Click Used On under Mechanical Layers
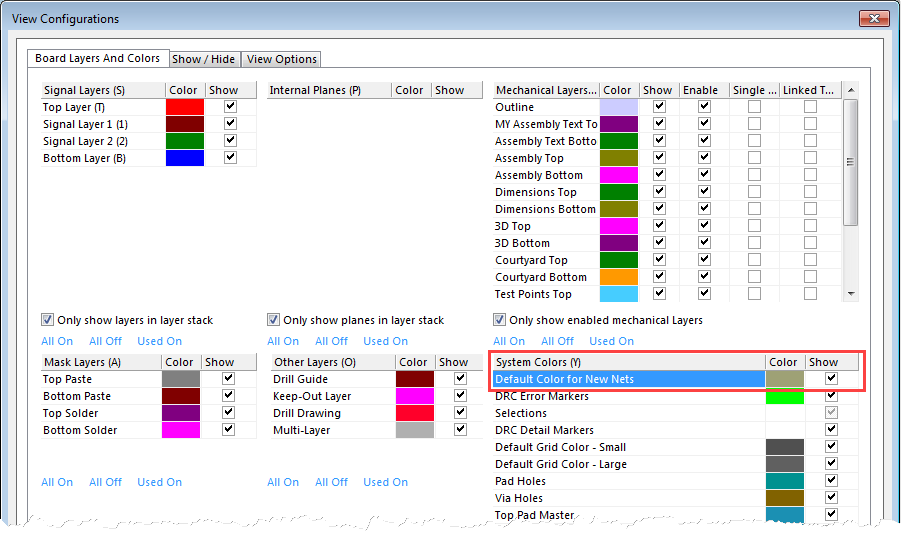This screenshot has height=533, width=902. [x=611, y=341]
